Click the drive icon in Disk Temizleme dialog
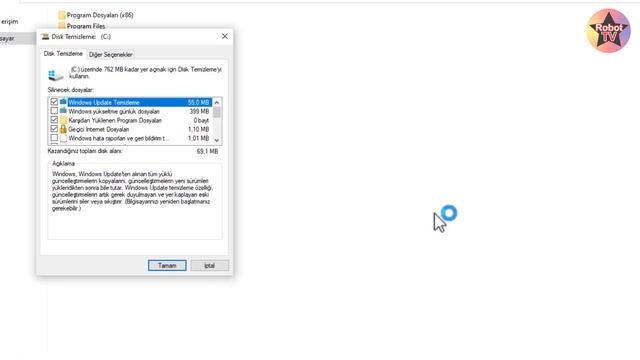This screenshot has width=640, height=360. click(x=56, y=75)
